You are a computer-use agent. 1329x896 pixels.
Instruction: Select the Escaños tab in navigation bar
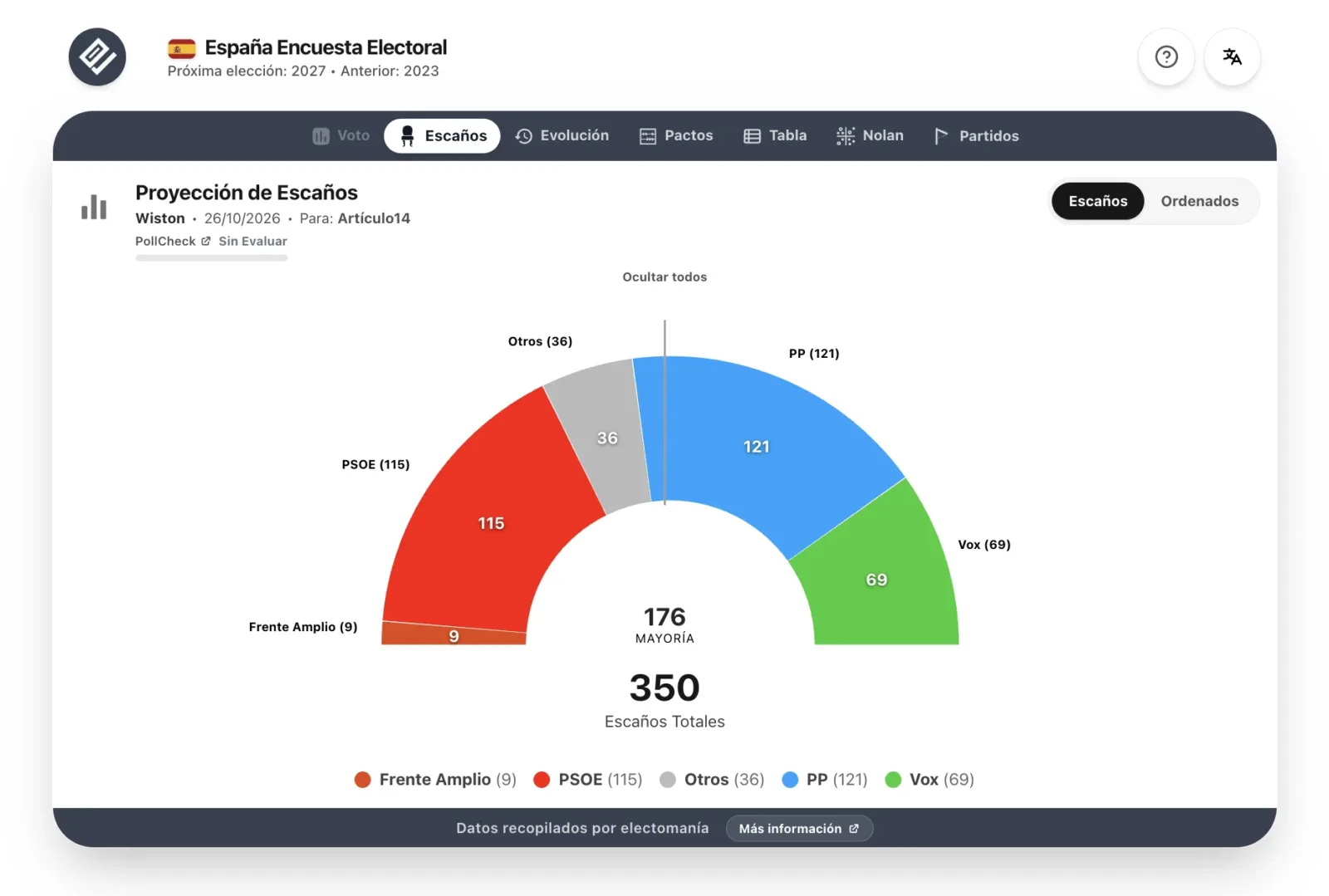click(442, 135)
